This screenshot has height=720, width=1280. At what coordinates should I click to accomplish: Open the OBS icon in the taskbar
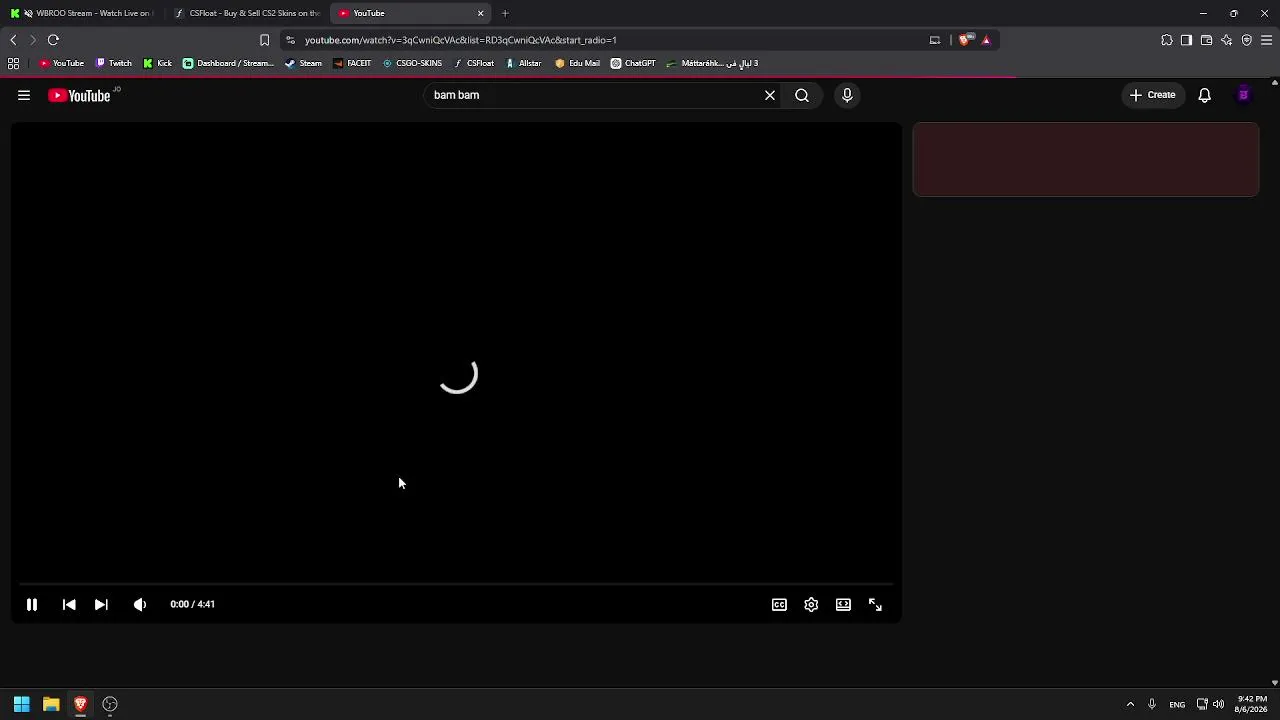[x=110, y=704]
